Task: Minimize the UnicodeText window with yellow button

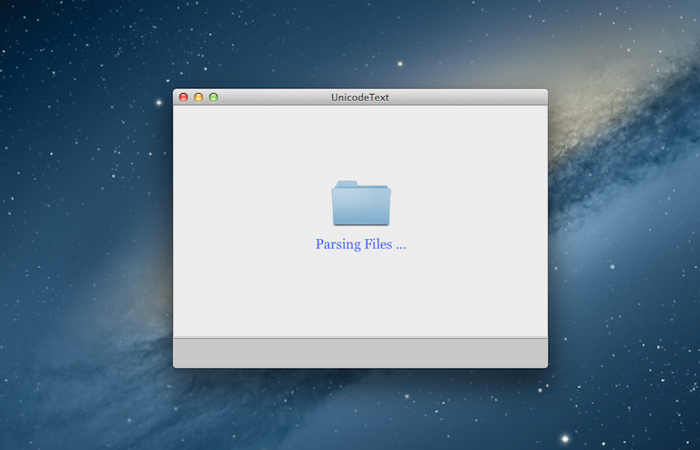Action: 199,97
